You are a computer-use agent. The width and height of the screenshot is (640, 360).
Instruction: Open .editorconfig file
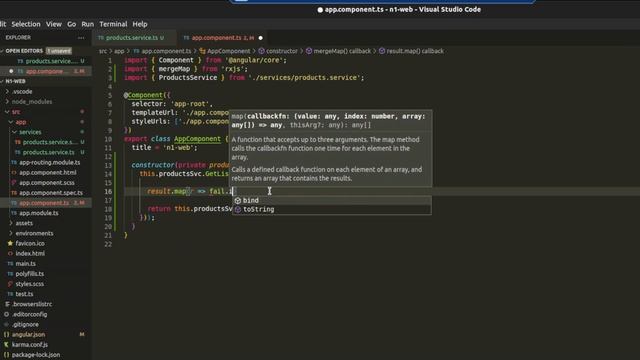[x=29, y=314]
